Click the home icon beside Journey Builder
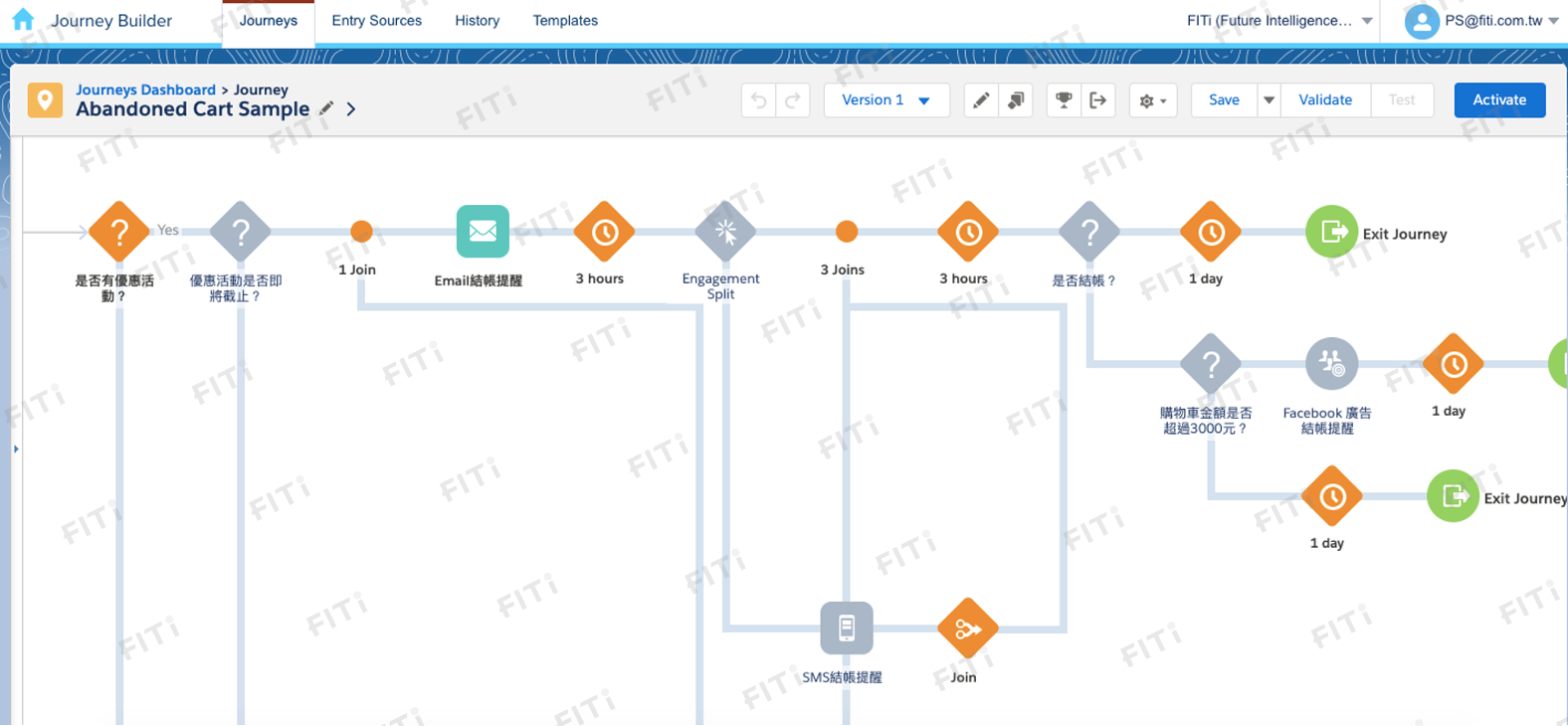This screenshot has width=1568, height=726. (x=23, y=20)
